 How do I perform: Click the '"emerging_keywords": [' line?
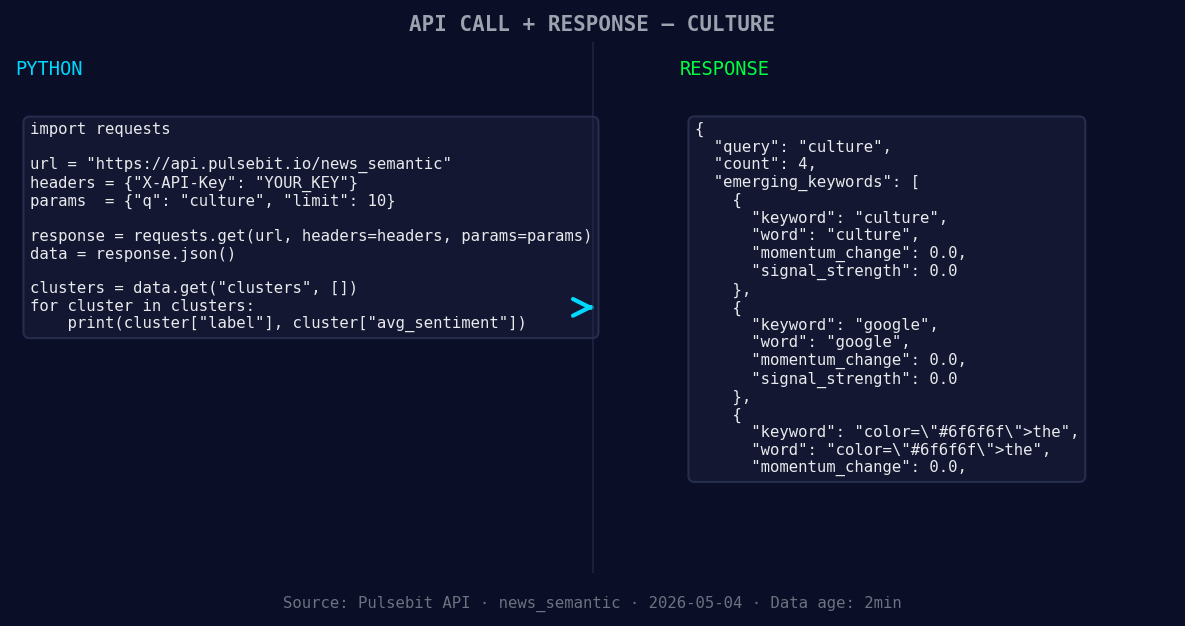(817, 182)
